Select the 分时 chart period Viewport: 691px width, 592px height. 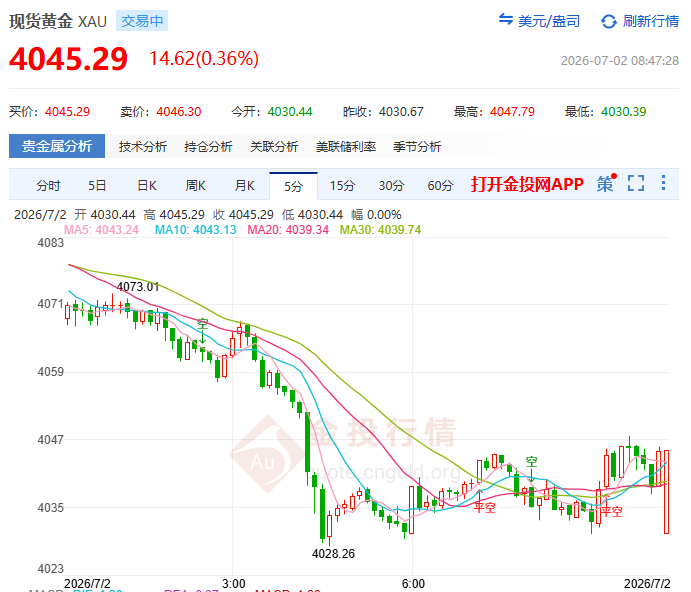pos(48,186)
